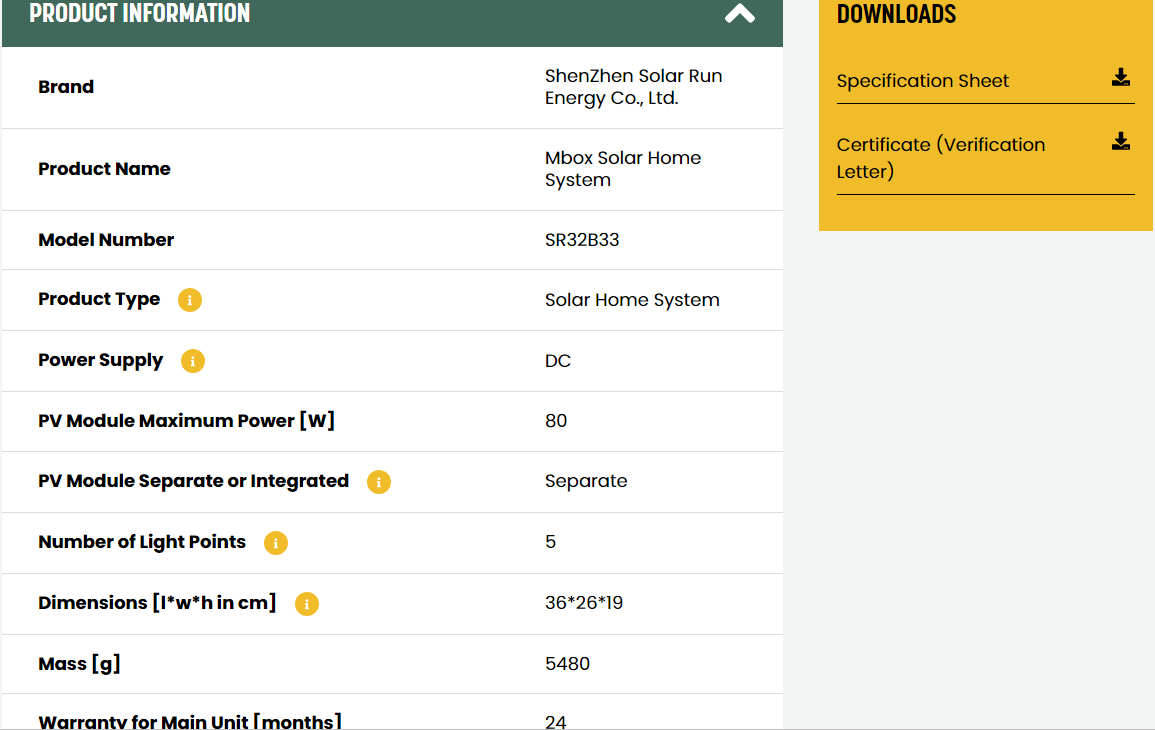Open the Product Information panel header
This screenshot has height=730, width=1155.
click(x=392, y=23)
